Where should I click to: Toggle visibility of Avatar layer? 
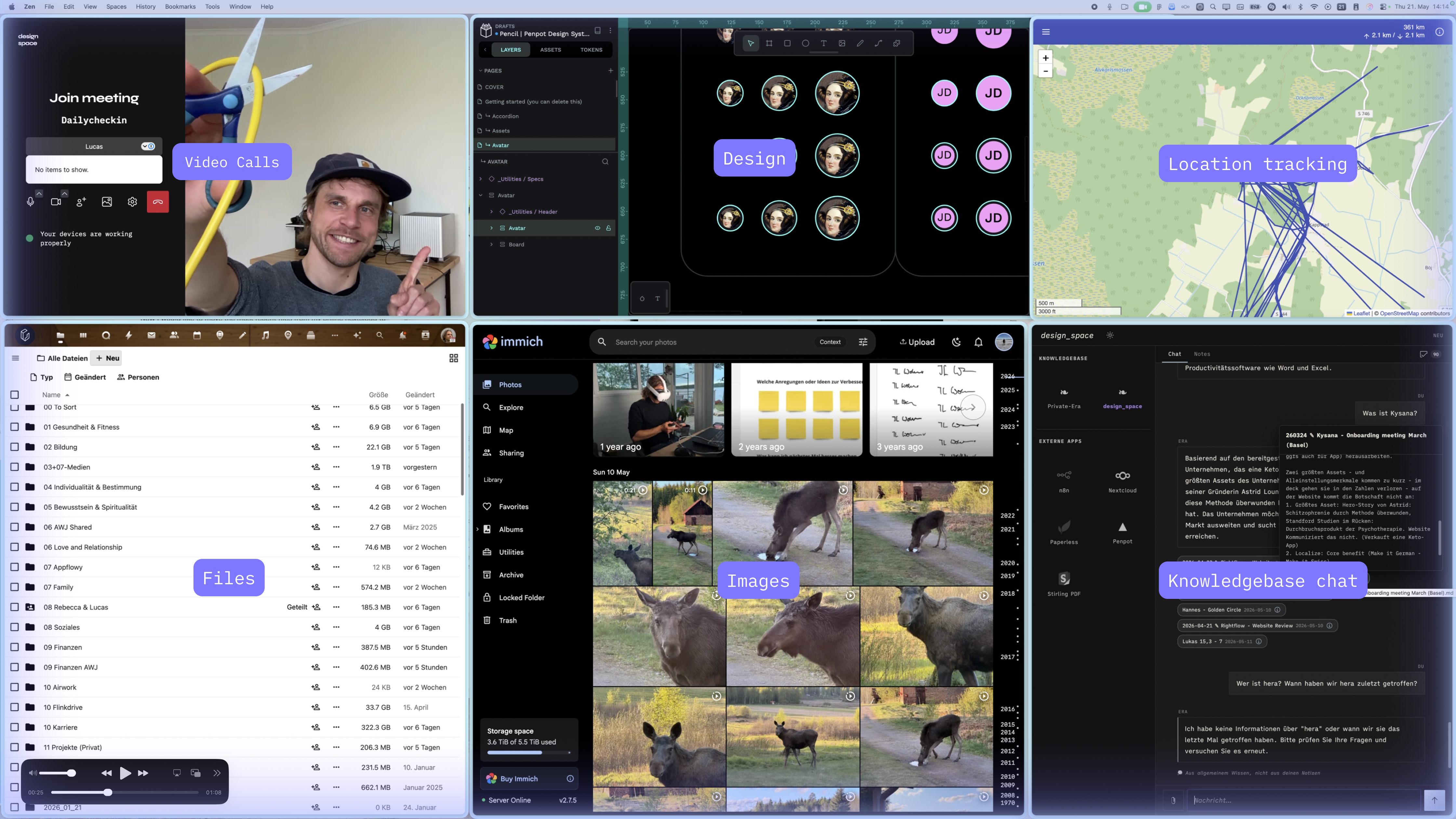(597, 228)
